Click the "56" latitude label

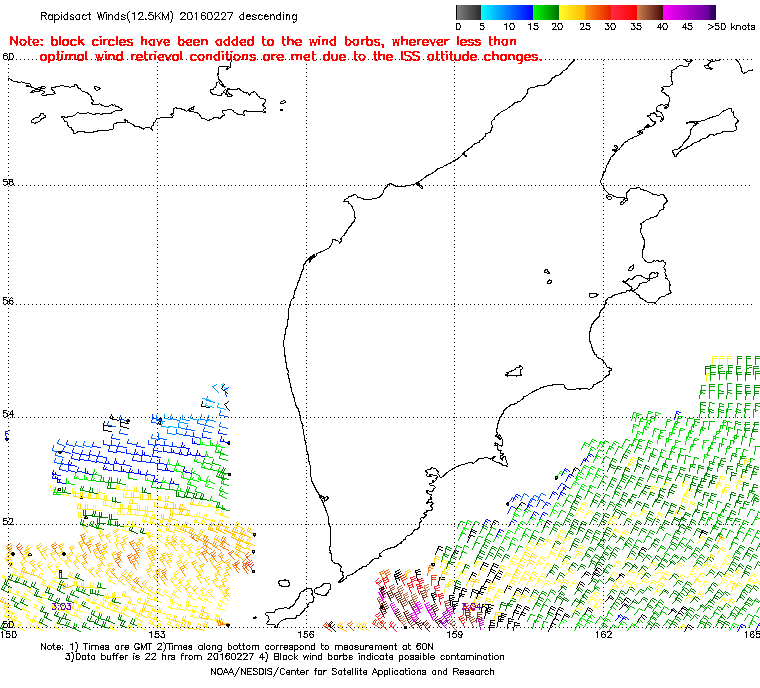[x=8, y=301]
